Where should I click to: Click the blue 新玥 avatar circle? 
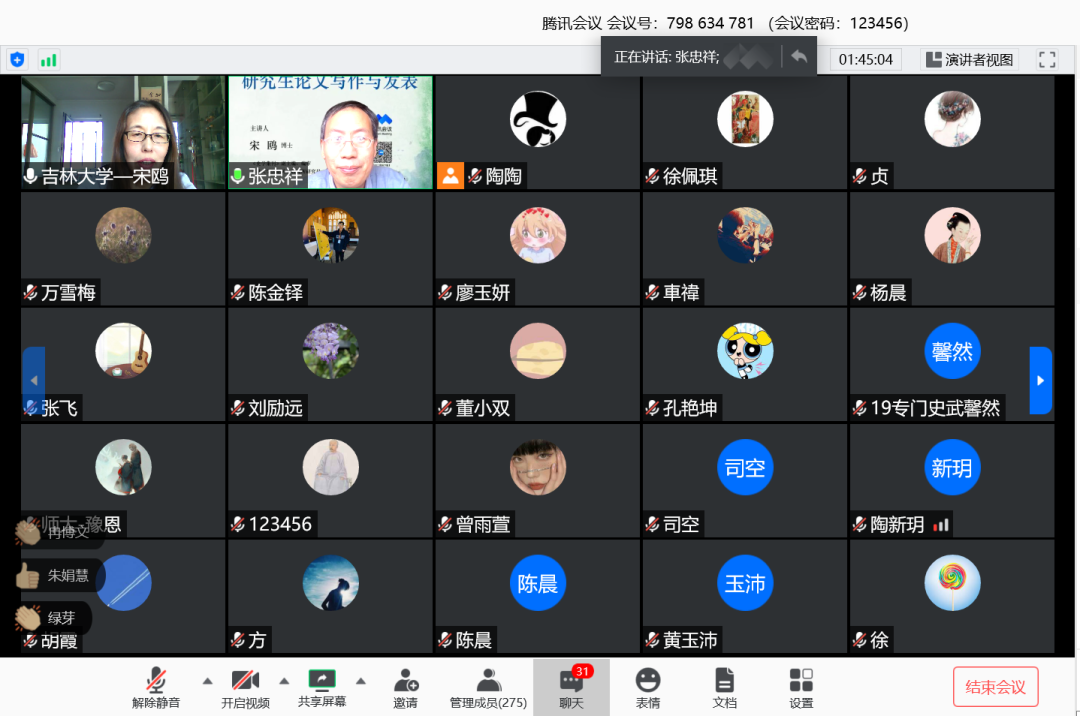(x=953, y=467)
